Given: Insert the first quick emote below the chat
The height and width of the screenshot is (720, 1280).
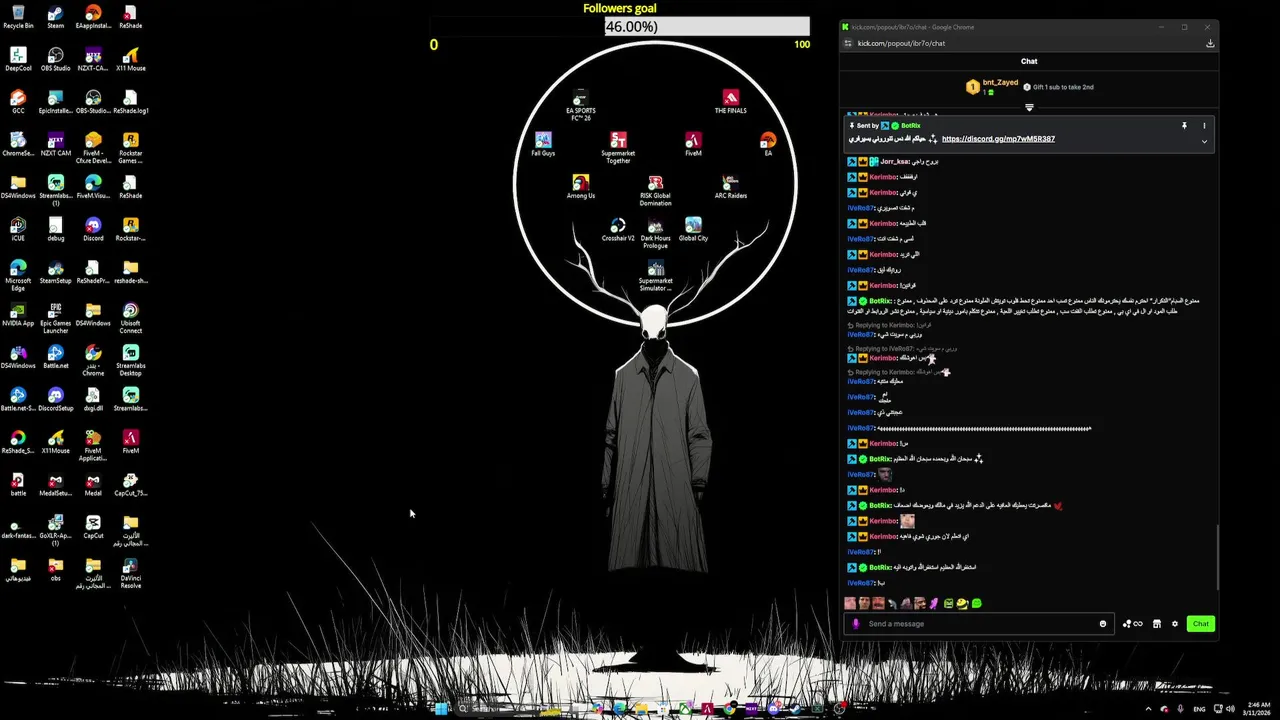Looking at the screenshot, I should (850, 604).
